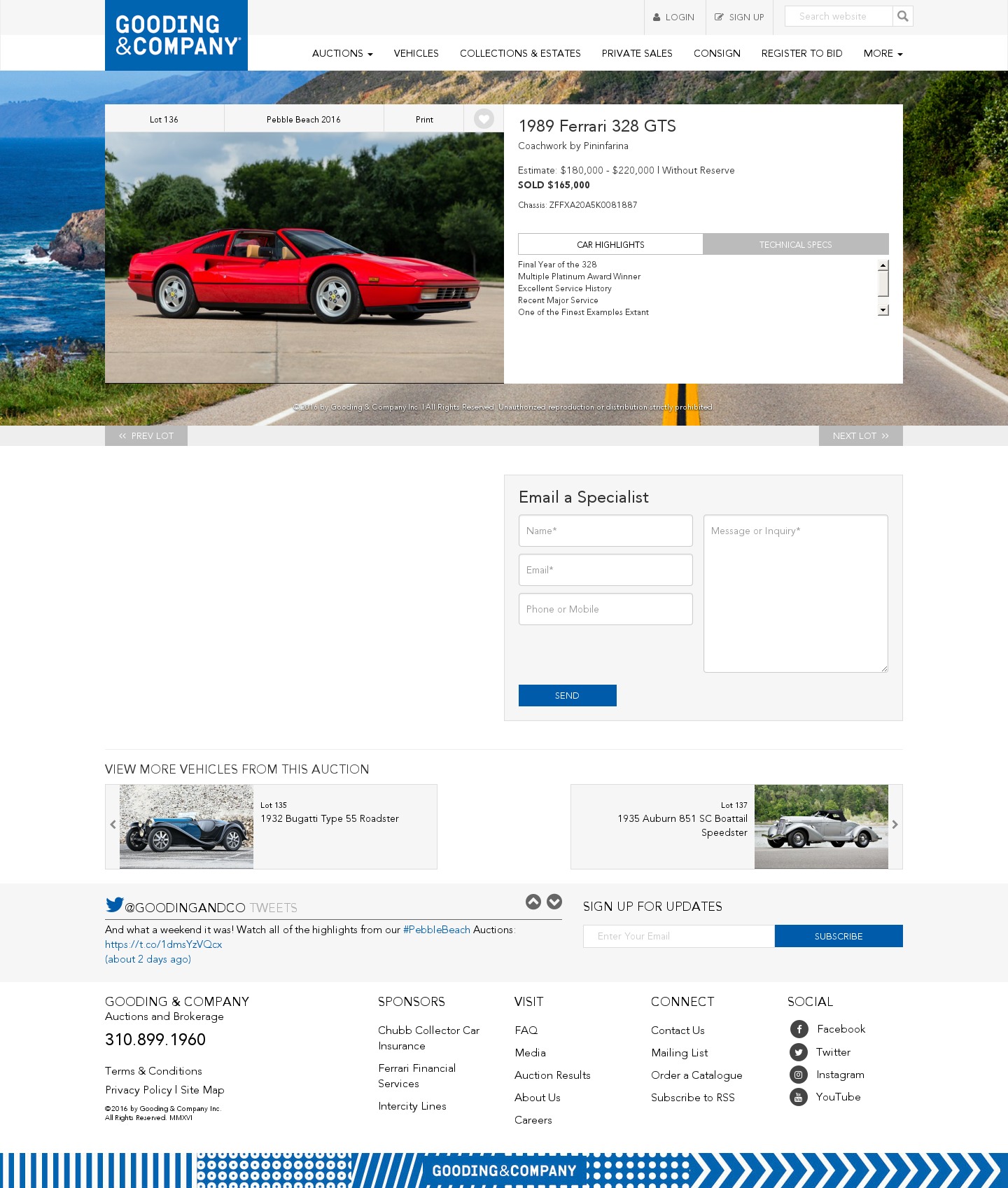Viewport: 1008px width, 1188px height.
Task: Click the heart favorite icon
Action: coord(484,119)
